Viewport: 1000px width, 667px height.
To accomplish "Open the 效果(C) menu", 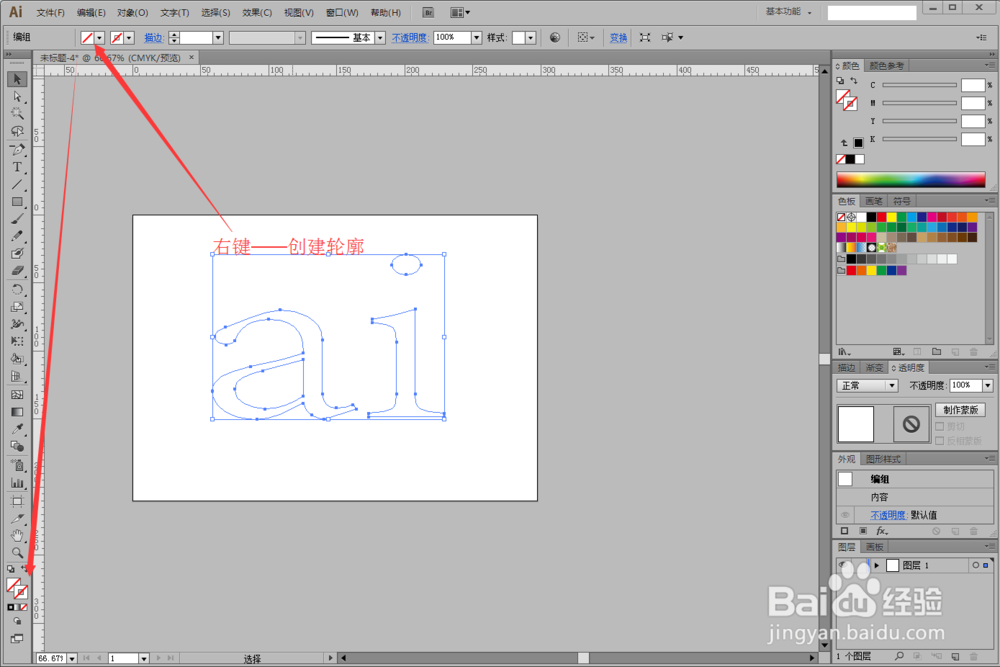I will pos(257,12).
